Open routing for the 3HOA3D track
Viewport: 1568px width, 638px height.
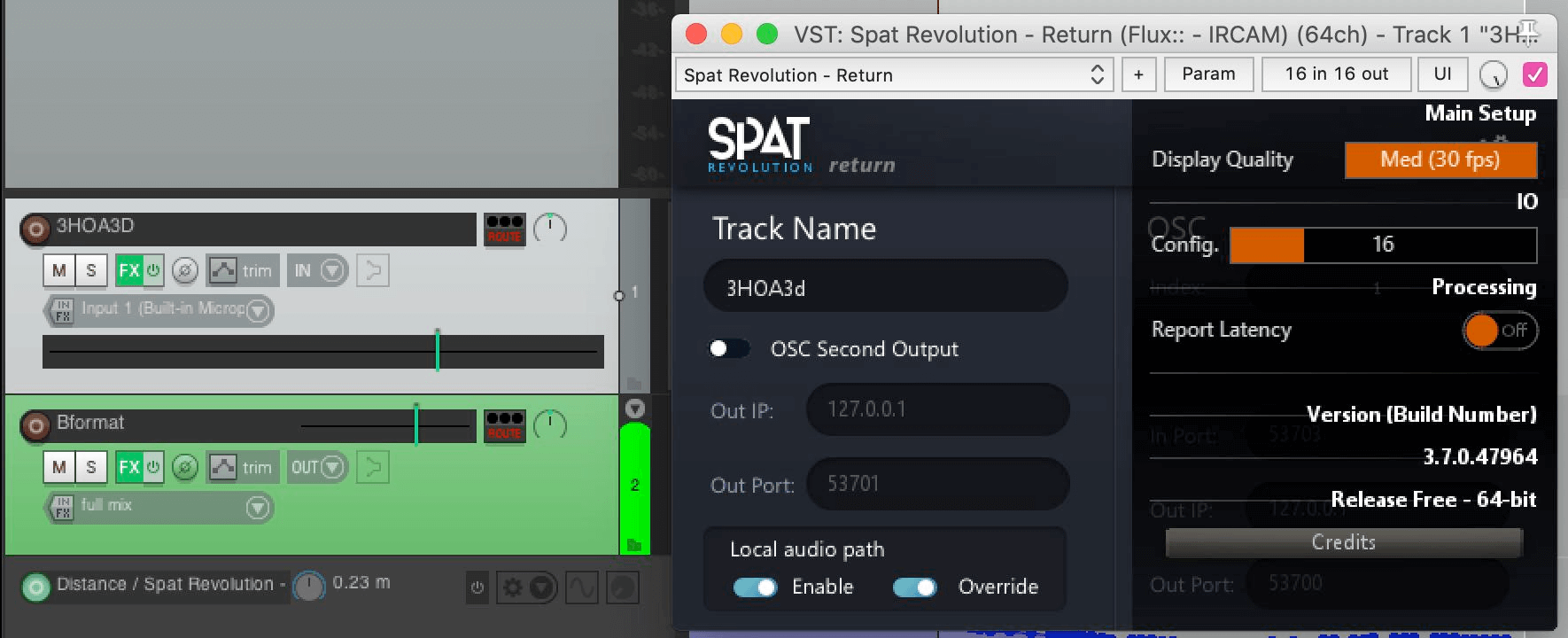pos(504,230)
